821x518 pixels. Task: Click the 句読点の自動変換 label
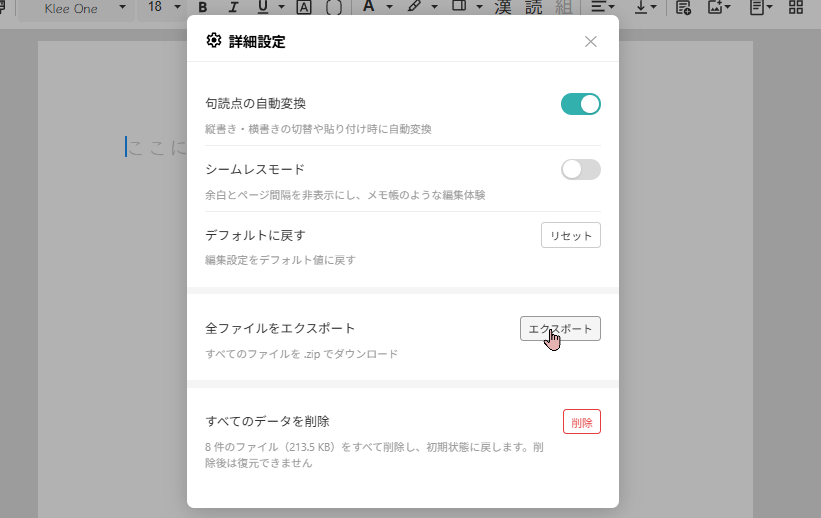[256, 104]
